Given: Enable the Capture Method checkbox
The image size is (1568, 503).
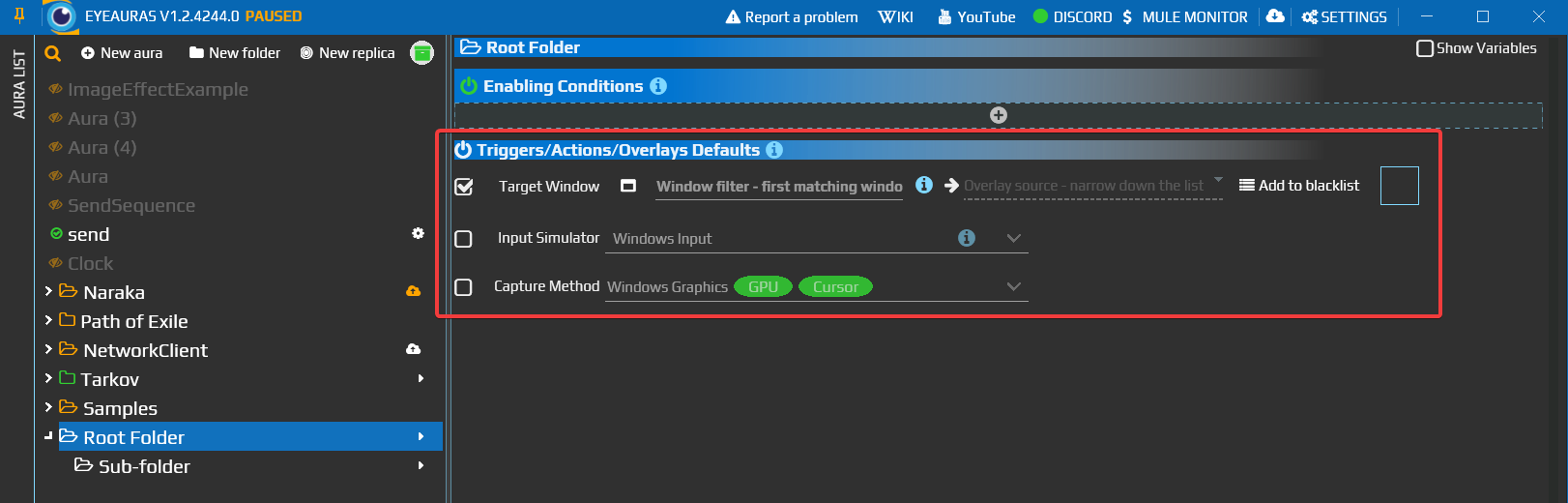Looking at the screenshot, I should 464,287.
